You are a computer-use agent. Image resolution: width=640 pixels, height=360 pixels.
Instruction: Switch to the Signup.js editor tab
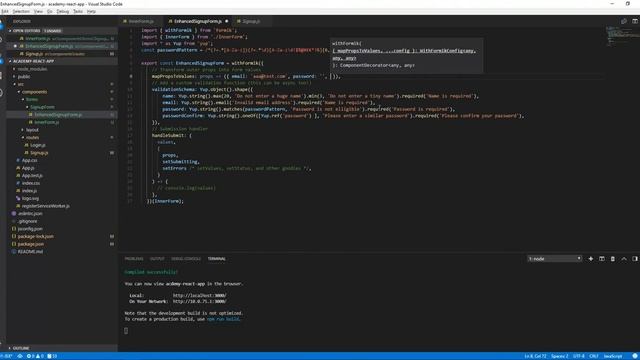(x=251, y=21)
